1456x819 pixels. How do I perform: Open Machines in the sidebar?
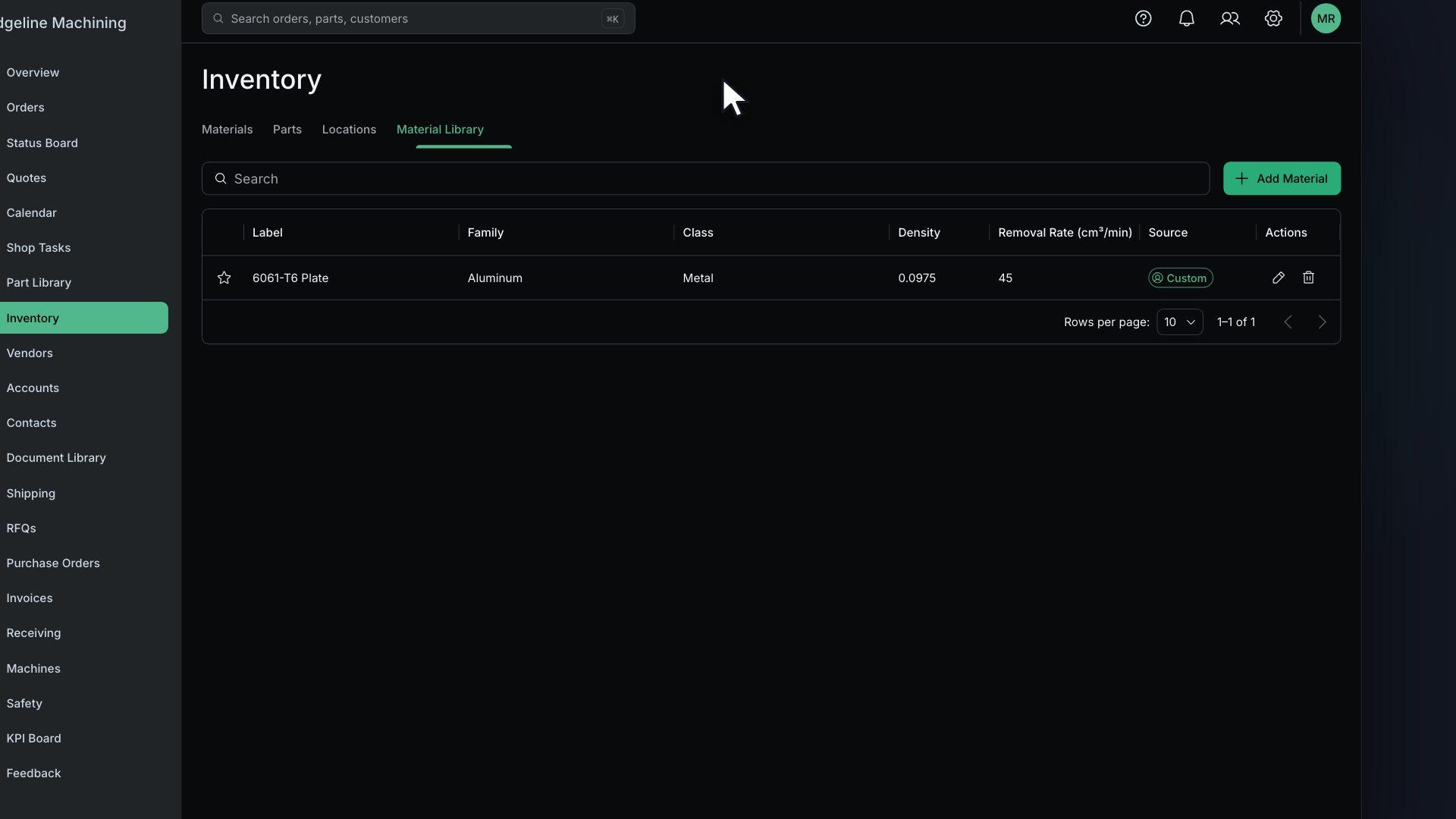click(33, 669)
